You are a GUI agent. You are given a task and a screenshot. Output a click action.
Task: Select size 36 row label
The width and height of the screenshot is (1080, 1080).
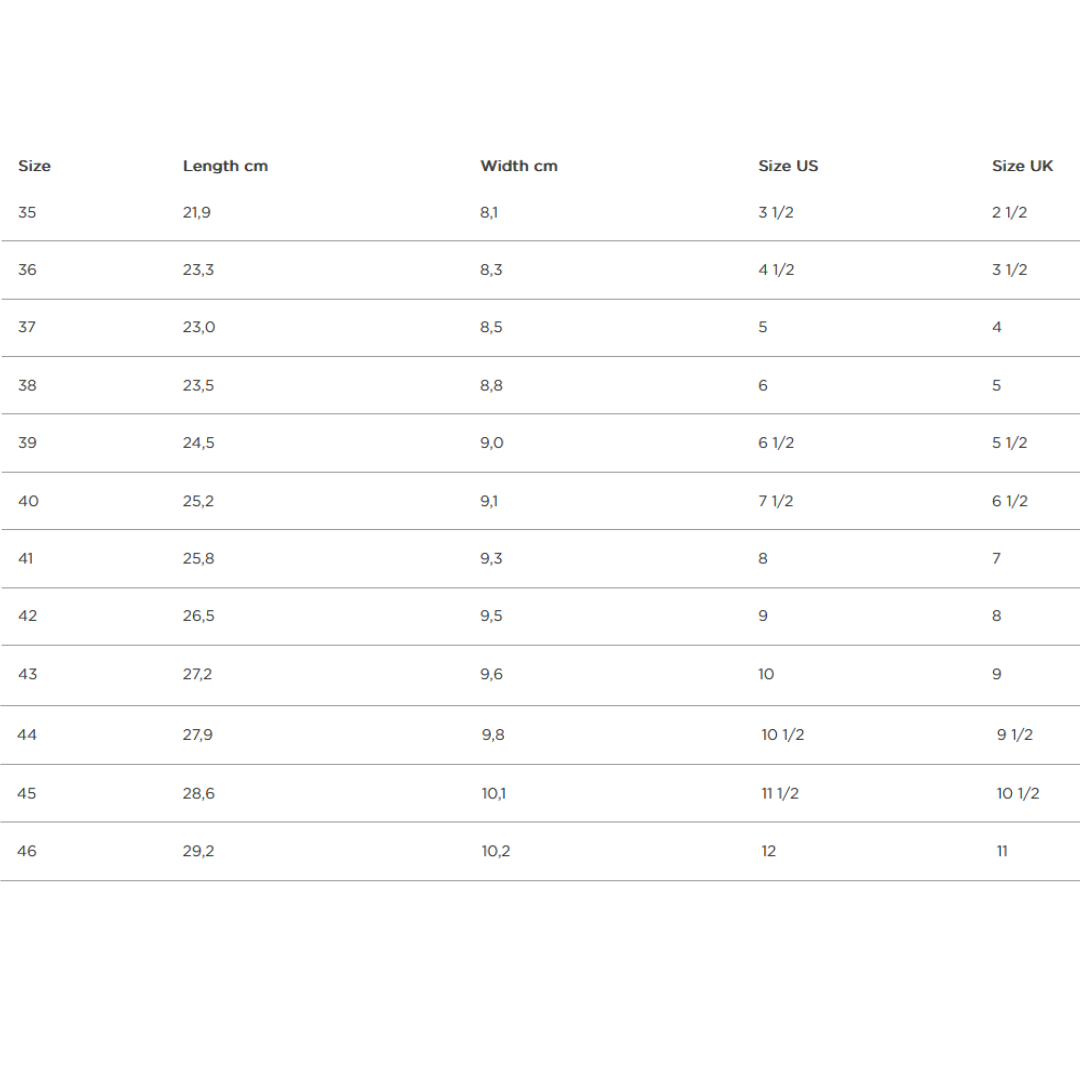[27, 270]
